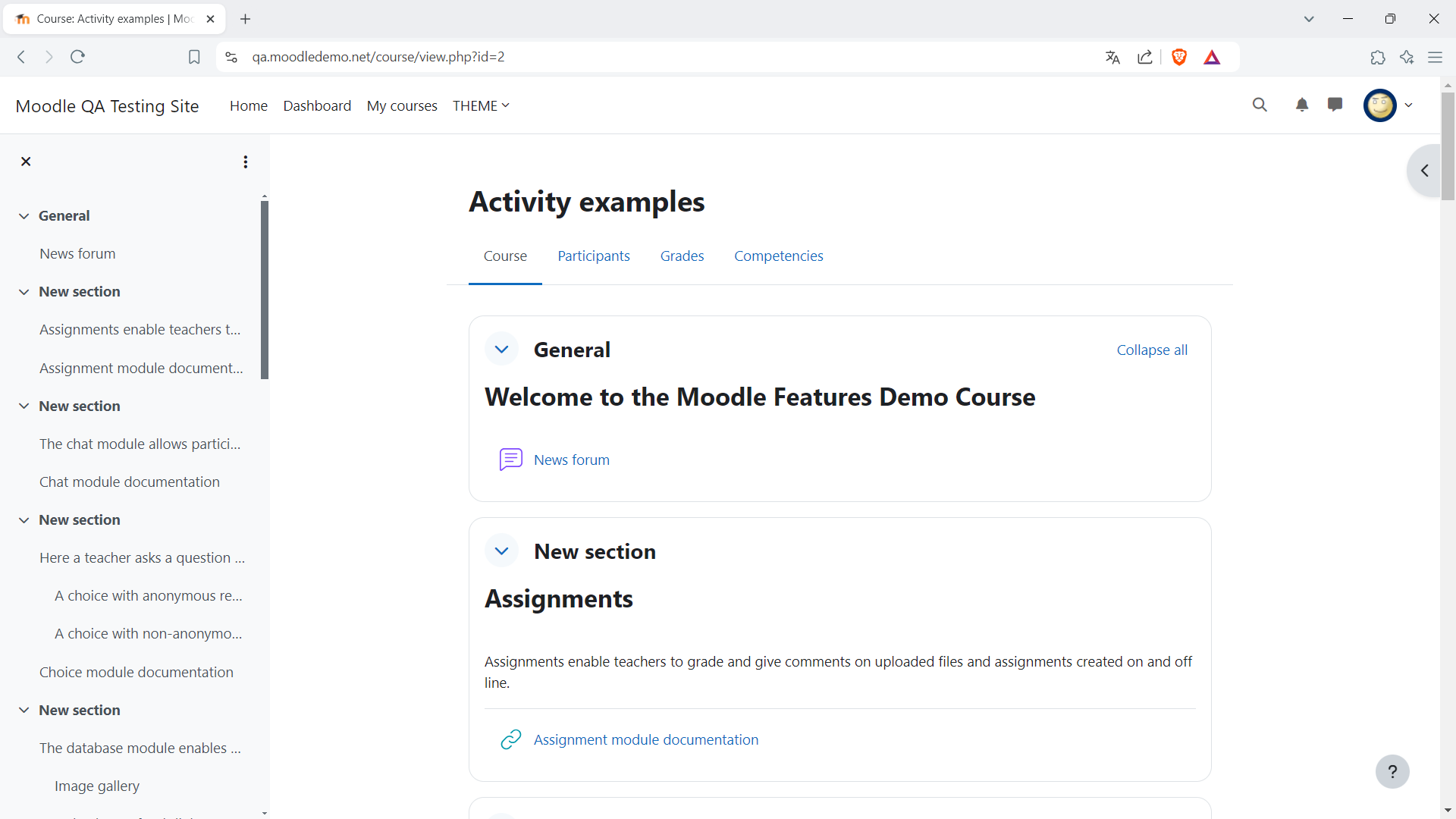Open My courses in the navigation
1456x819 pixels.
coord(402,106)
